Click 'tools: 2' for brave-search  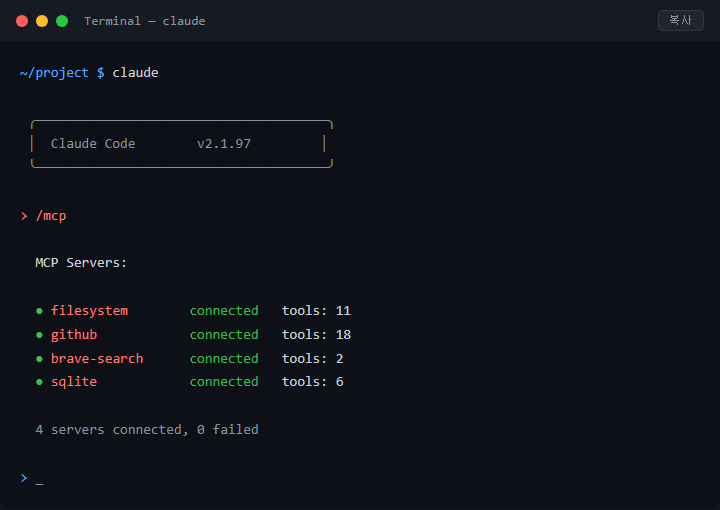[313, 359]
